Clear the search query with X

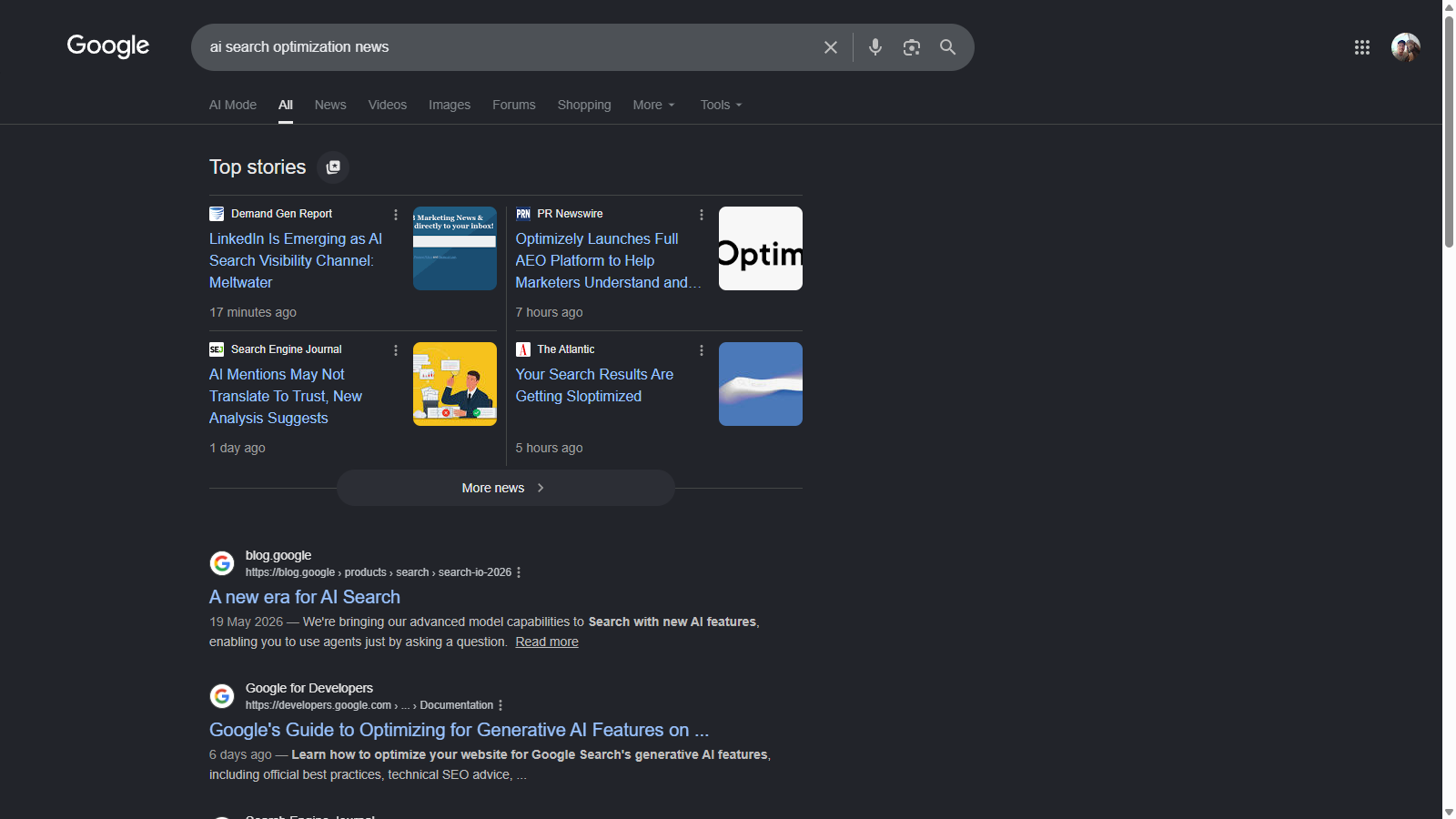tap(831, 47)
